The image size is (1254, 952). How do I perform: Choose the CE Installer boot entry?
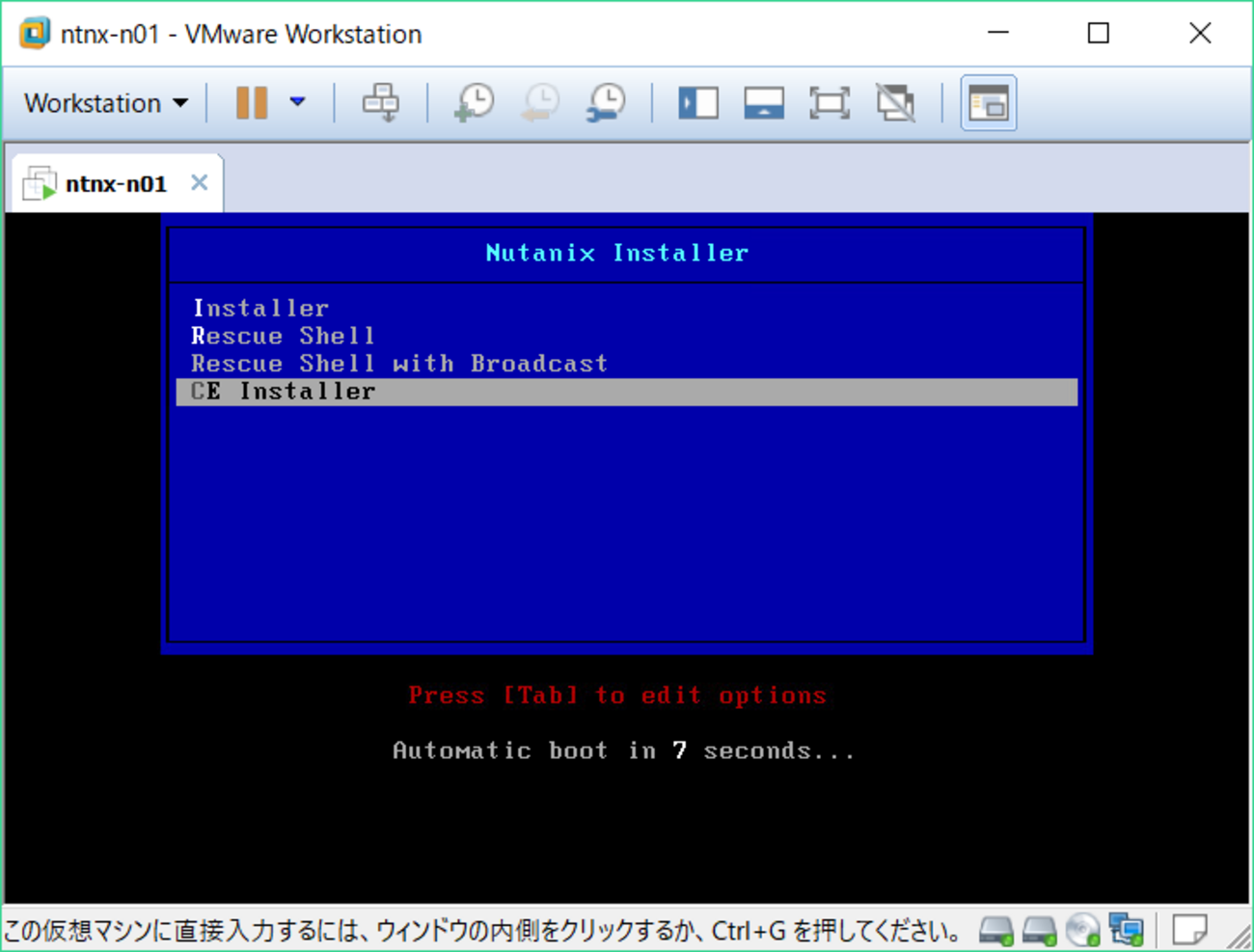(627, 392)
